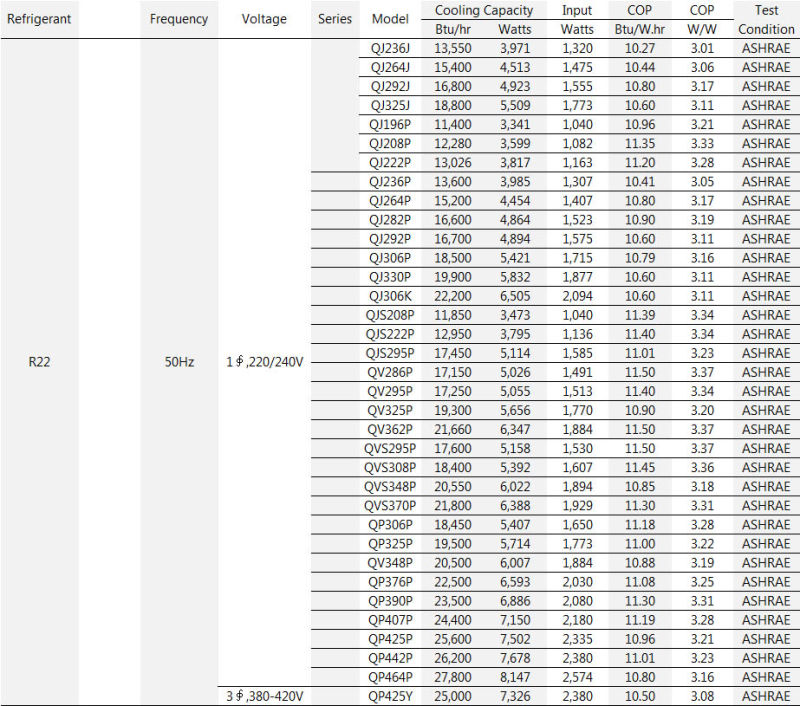Click the 2,574 input Watts value

click(x=578, y=677)
